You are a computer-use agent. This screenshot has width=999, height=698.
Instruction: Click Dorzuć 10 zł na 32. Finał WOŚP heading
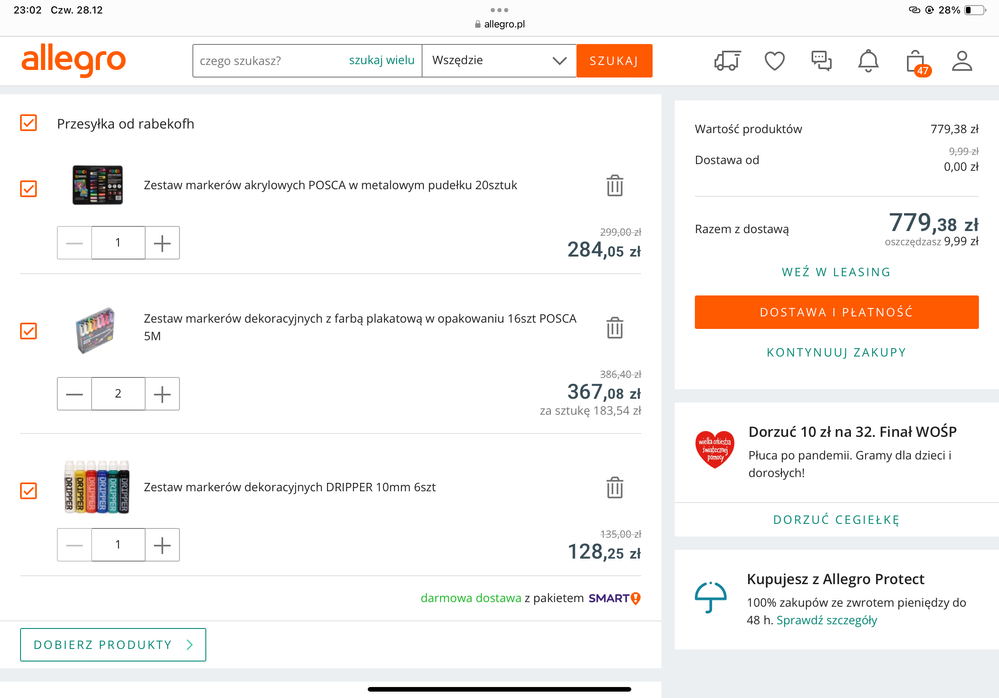click(852, 432)
